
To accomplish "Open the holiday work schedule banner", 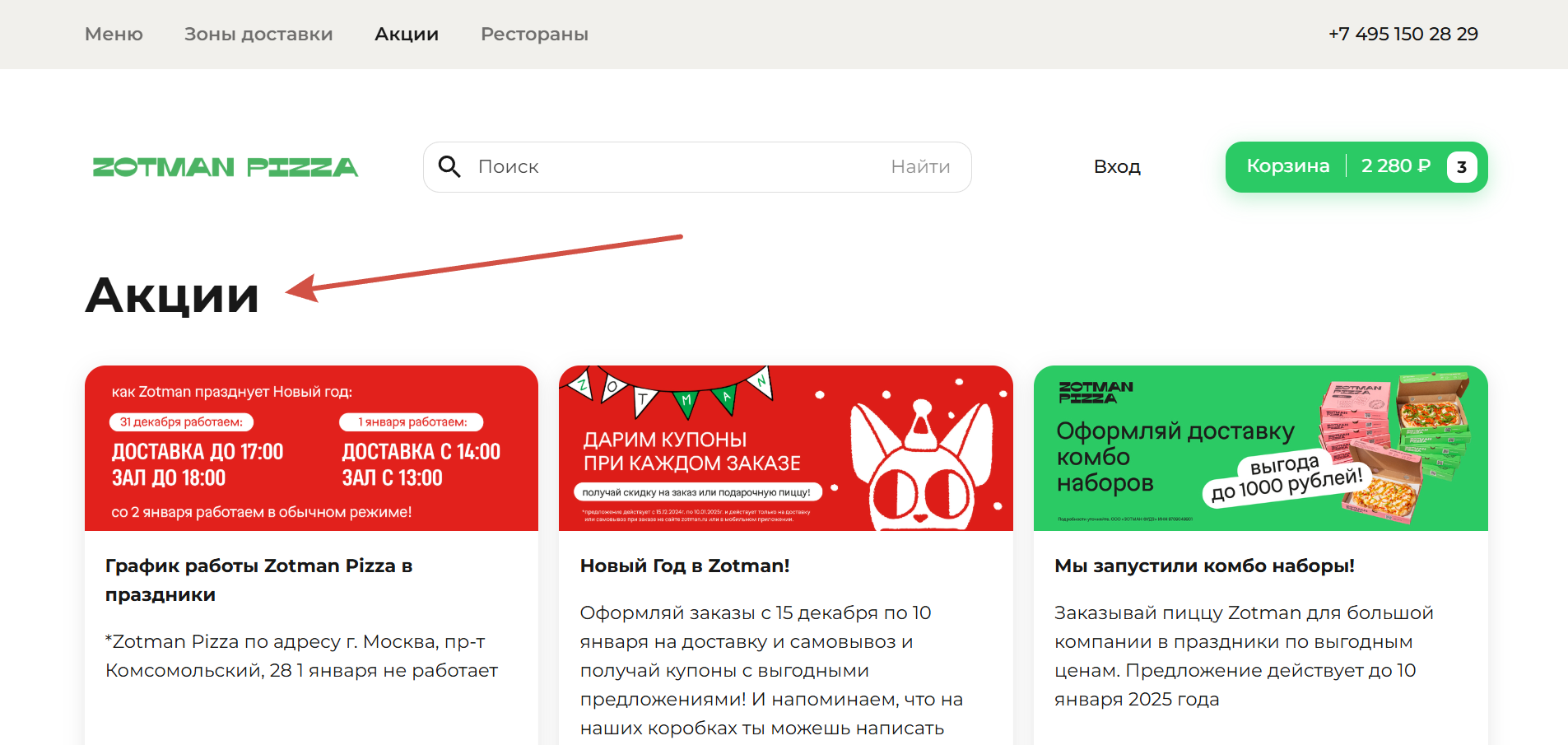I will (311, 448).
